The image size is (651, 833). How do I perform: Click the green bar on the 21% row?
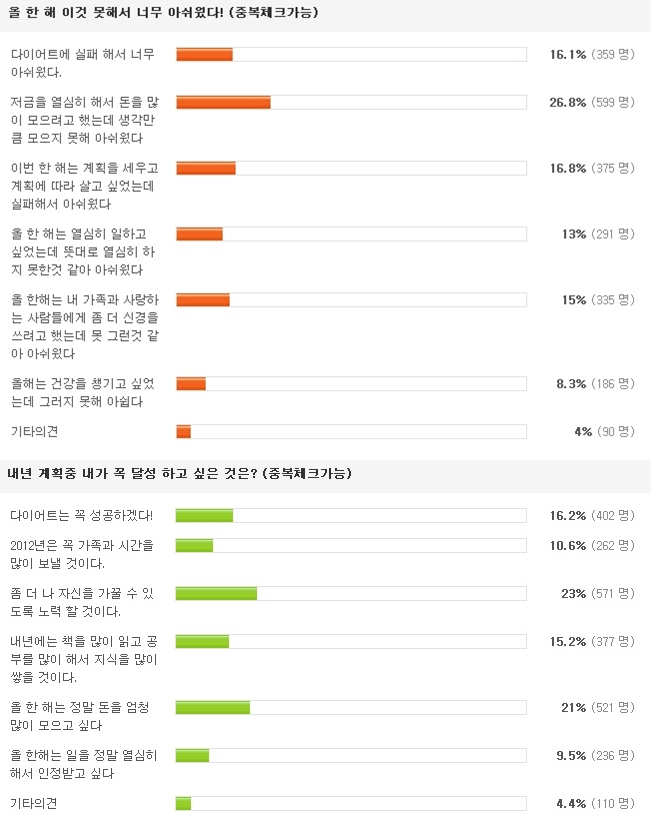point(212,708)
